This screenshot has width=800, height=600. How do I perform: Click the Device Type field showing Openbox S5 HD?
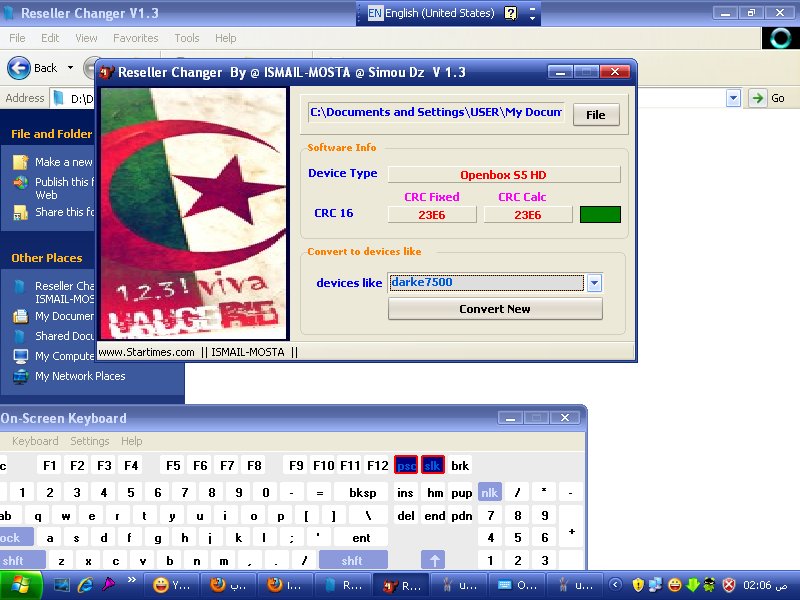tap(504, 175)
